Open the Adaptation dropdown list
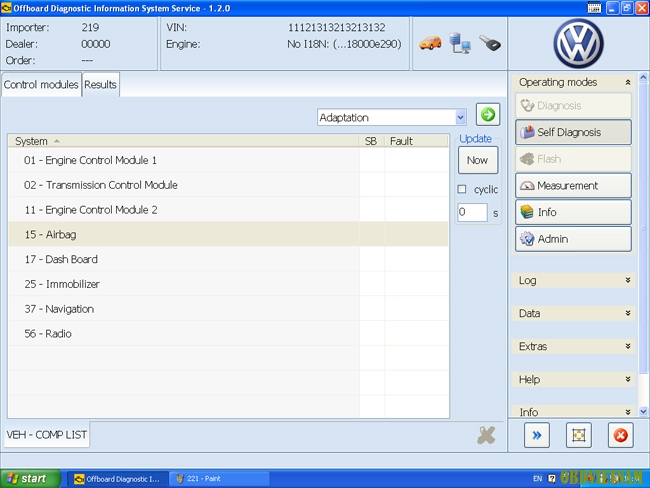650x488 pixels. tap(460, 118)
